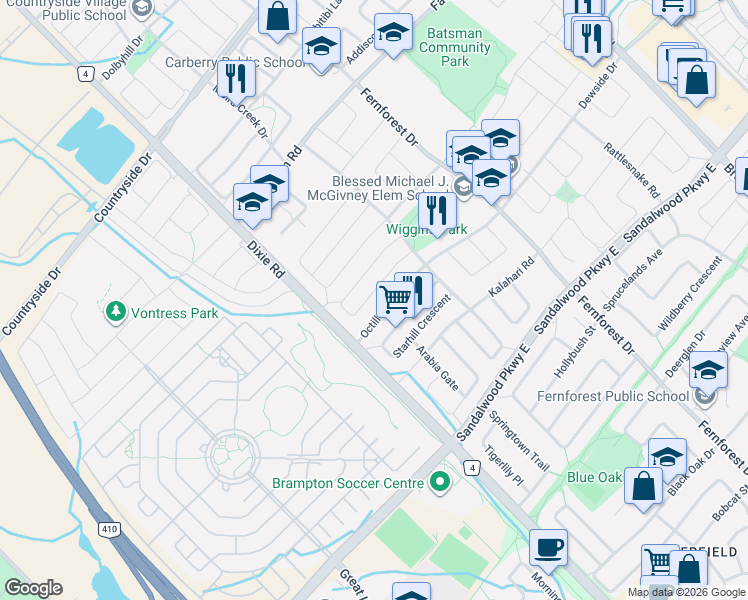
Task: Click the Dewside Dr street label
Action: click(x=598, y=86)
